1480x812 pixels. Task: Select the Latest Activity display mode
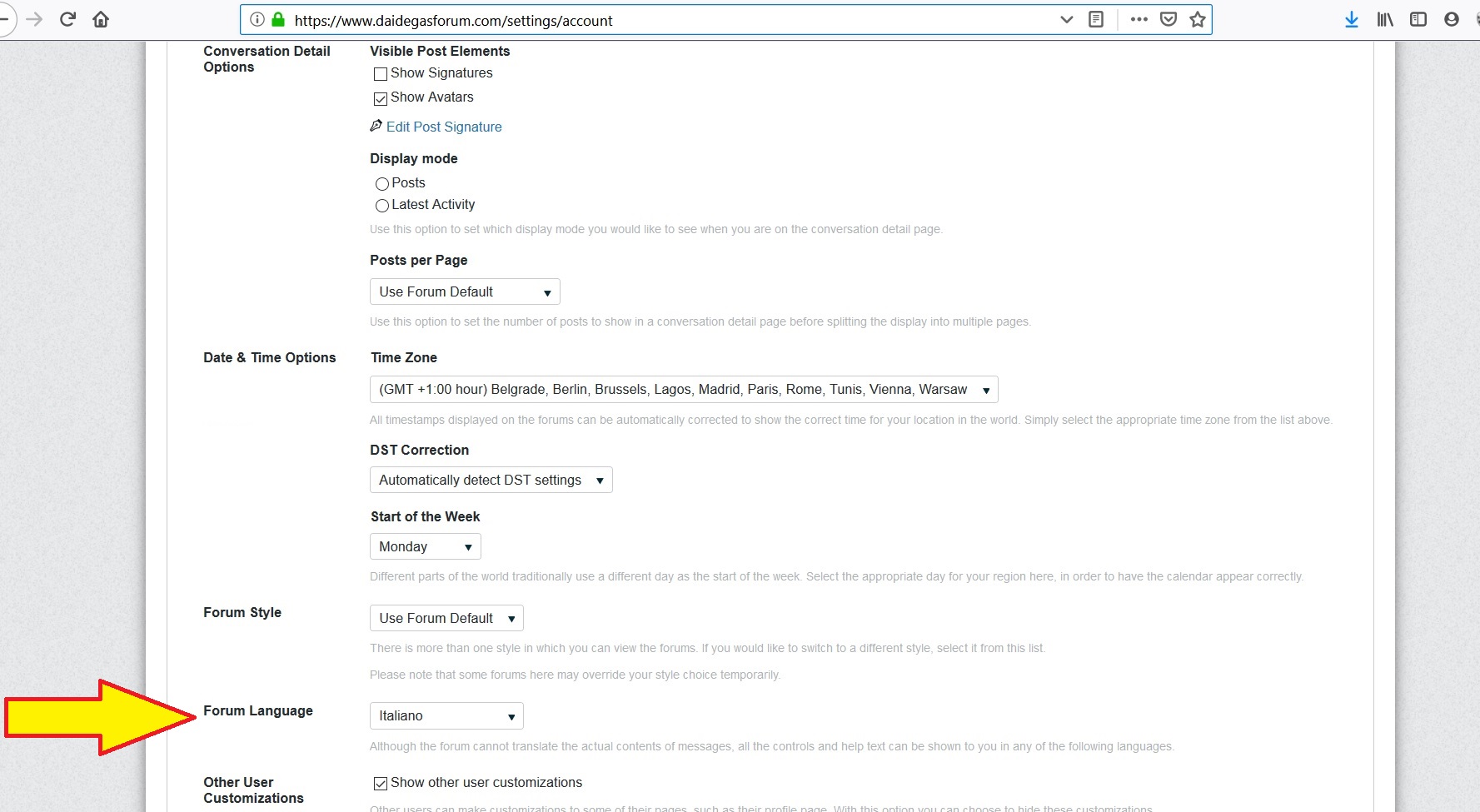click(x=382, y=206)
